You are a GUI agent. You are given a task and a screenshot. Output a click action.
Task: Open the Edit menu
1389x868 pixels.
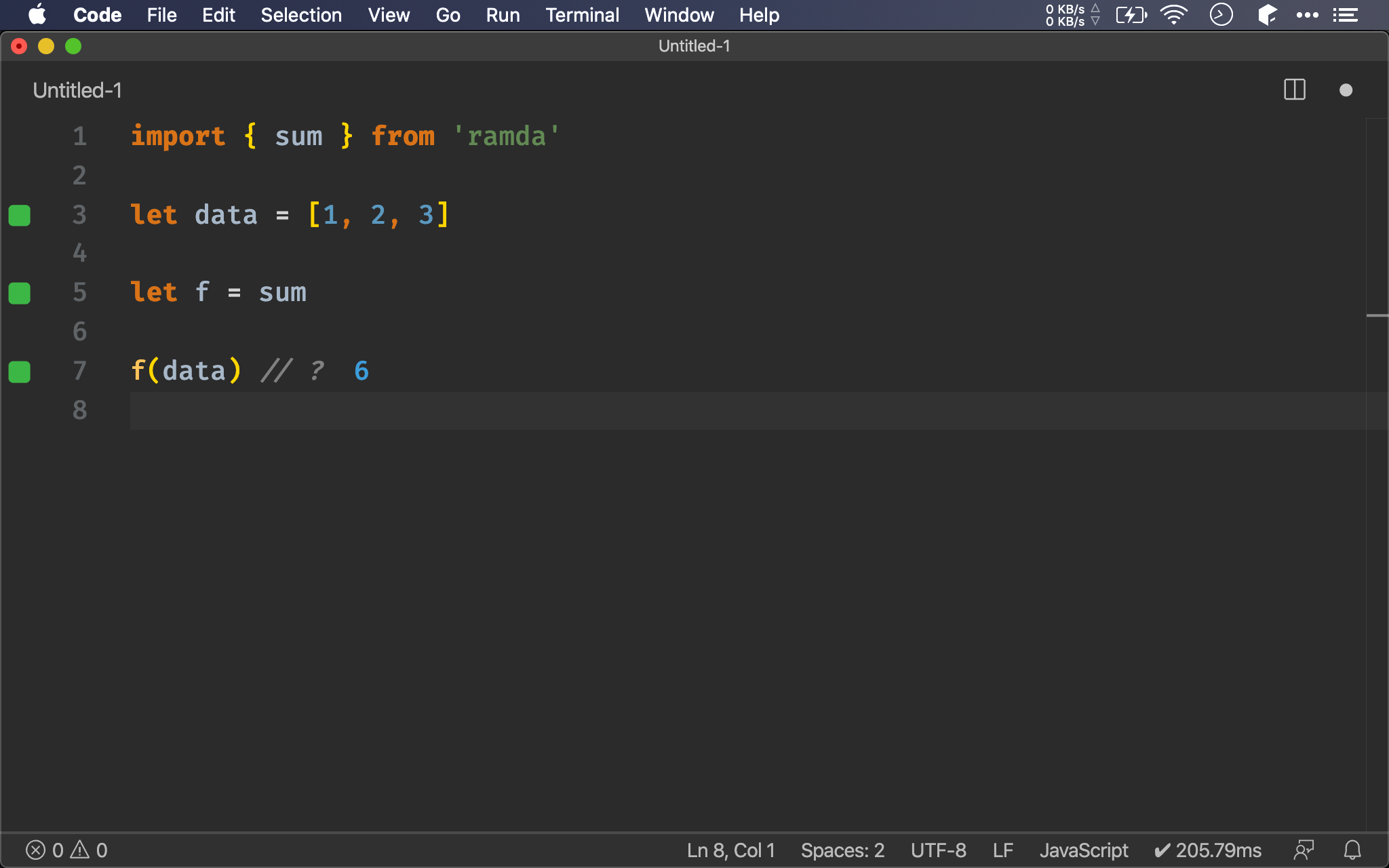coord(218,15)
